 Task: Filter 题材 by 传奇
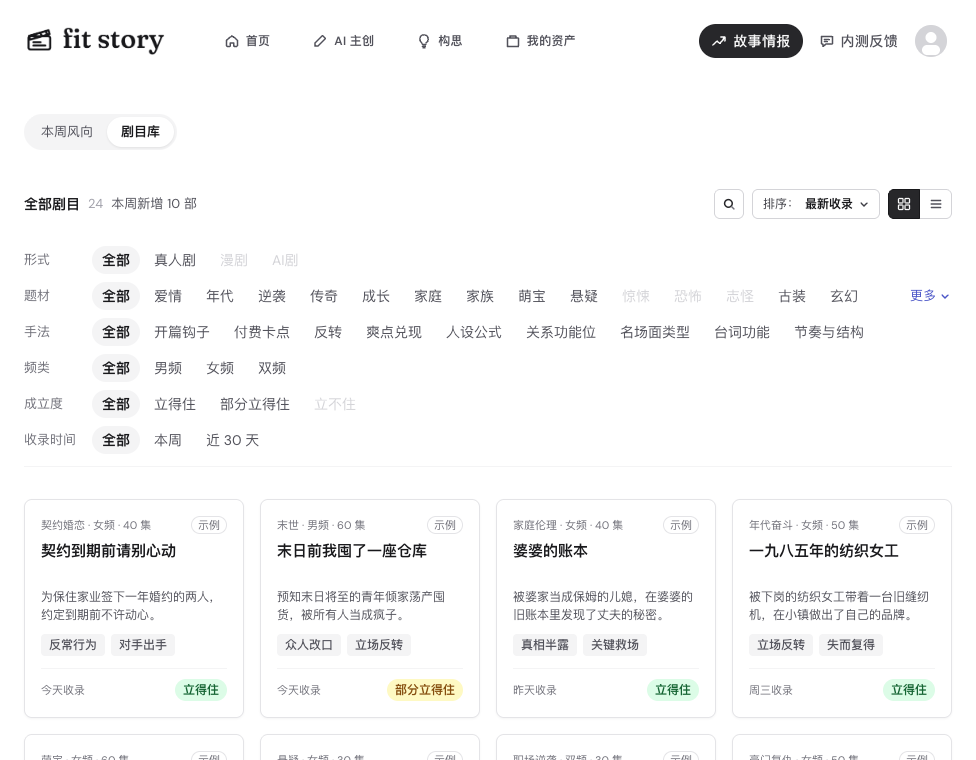pos(324,296)
